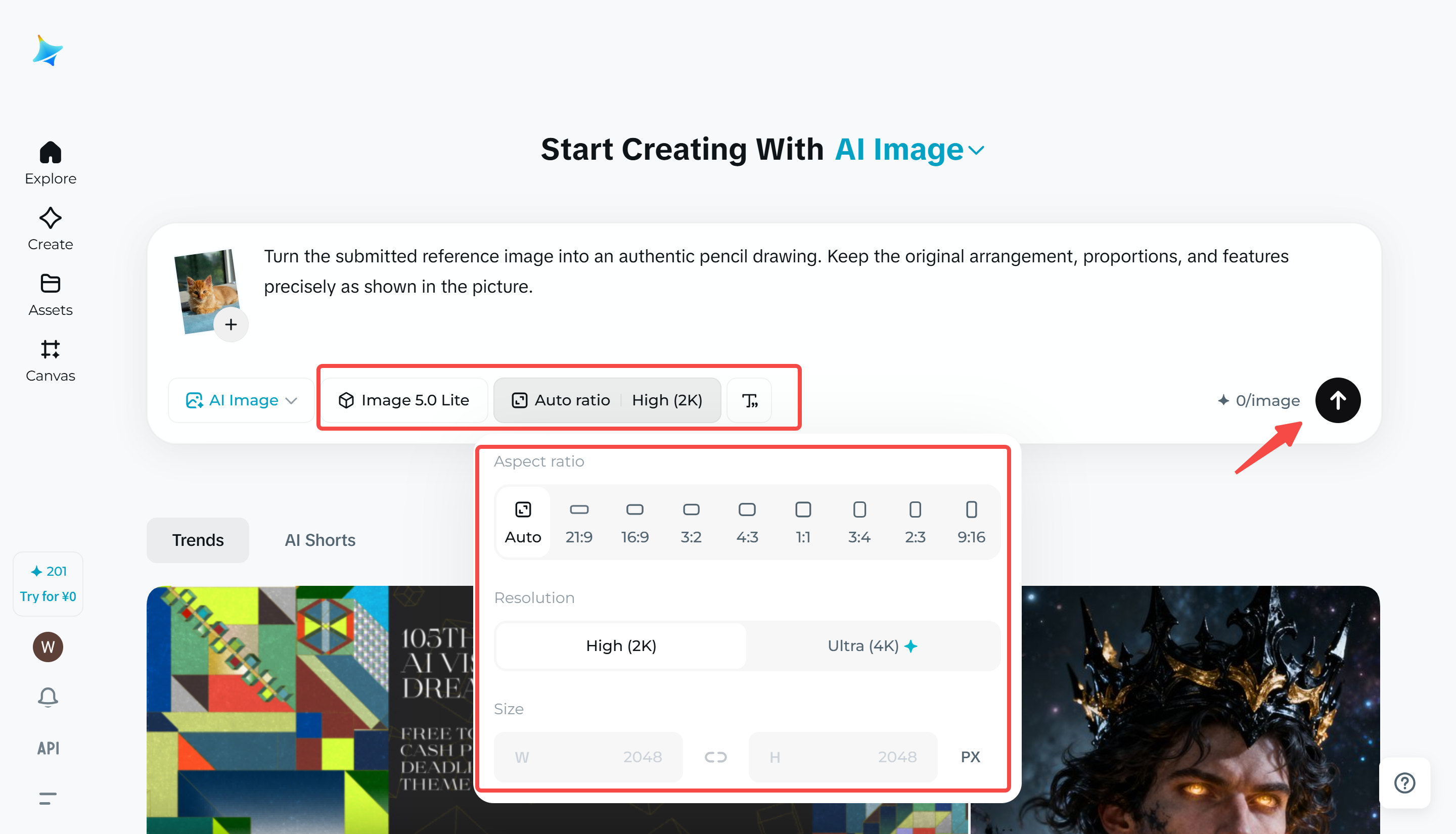This screenshot has height=834, width=1456.
Task: Select the 16:9 aspect ratio option
Action: pyautogui.click(x=634, y=522)
